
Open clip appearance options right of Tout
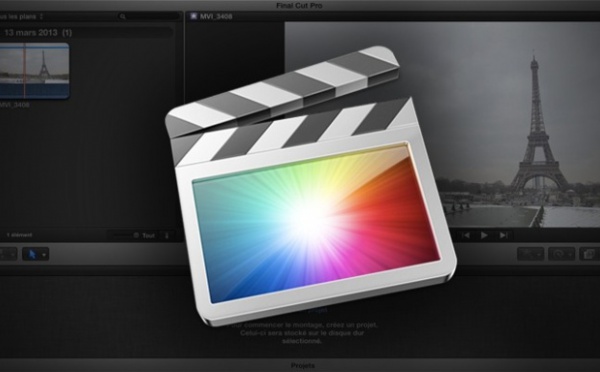click(x=167, y=235)
